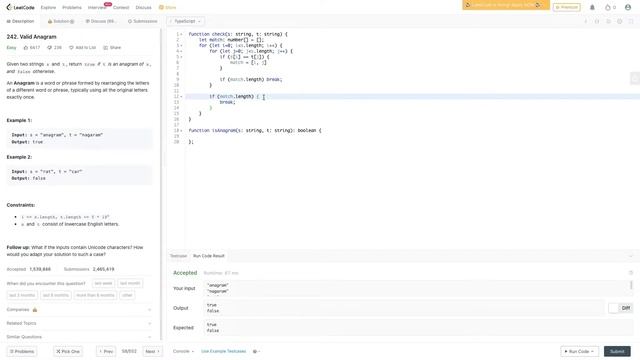Click the '242. Valid Anagram' title
Image resolution: width=640 pixels, height=360 pixels.
31,37
